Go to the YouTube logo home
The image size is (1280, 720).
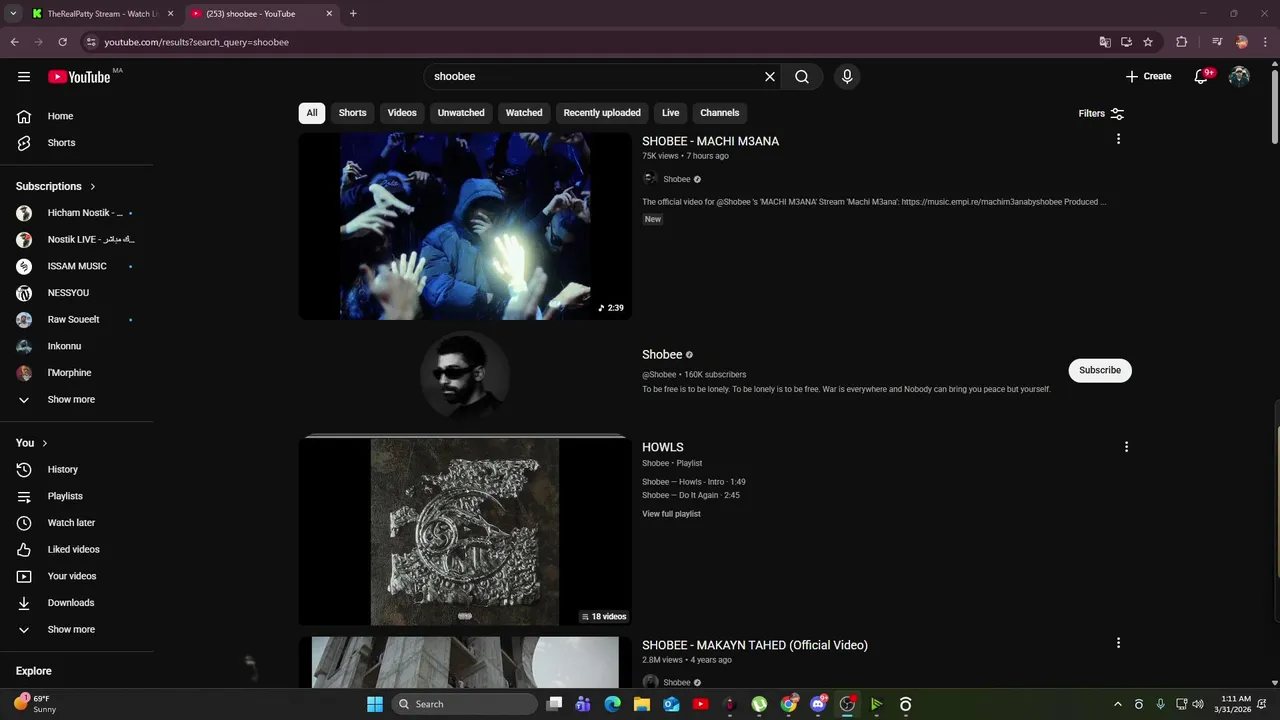click(x=79, y=76)
